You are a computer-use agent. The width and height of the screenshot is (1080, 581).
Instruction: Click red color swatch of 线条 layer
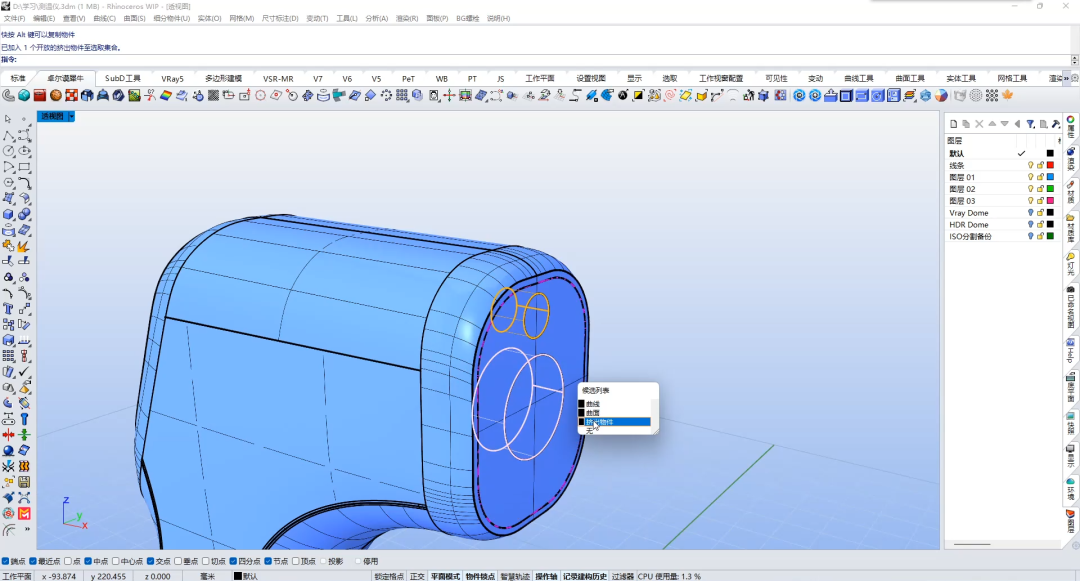[1050, 165]
